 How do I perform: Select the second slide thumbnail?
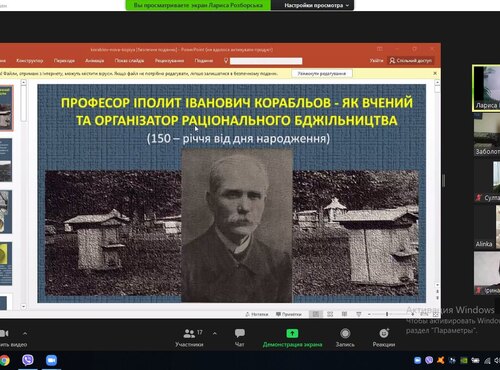tap(6, 160)
